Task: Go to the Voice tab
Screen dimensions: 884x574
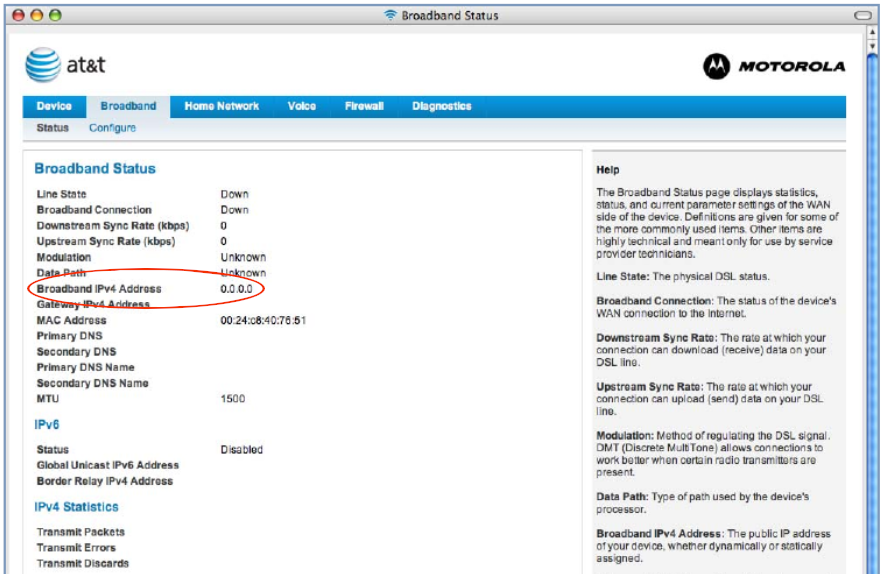Action: point(301,106)
